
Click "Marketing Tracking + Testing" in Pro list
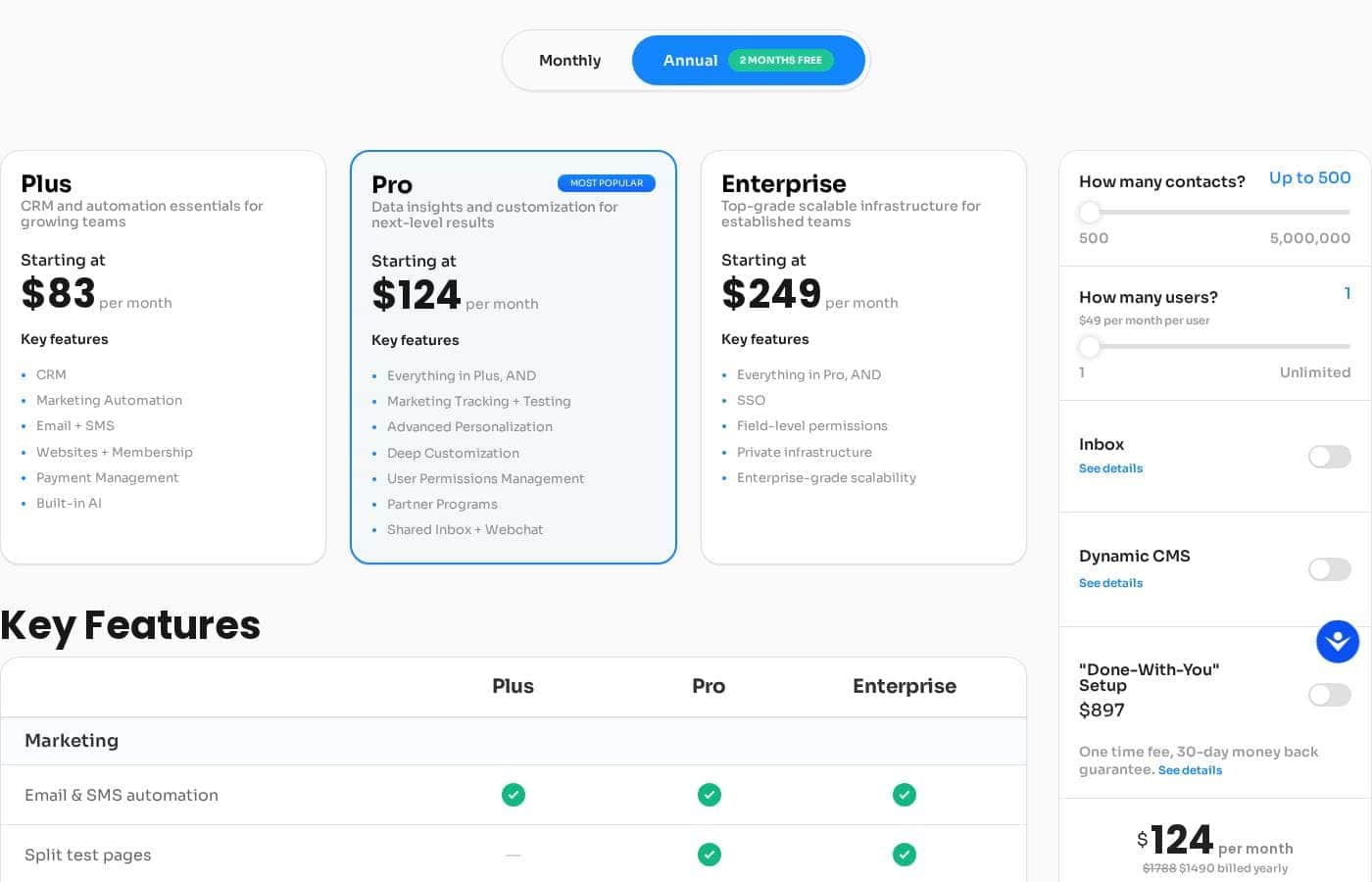(x=478, y=401)
